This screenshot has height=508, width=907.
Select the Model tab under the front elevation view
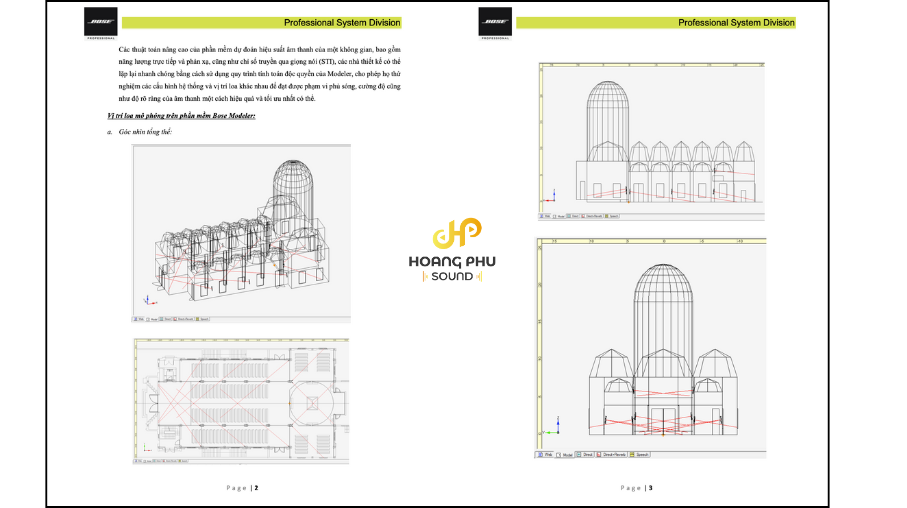565,455
